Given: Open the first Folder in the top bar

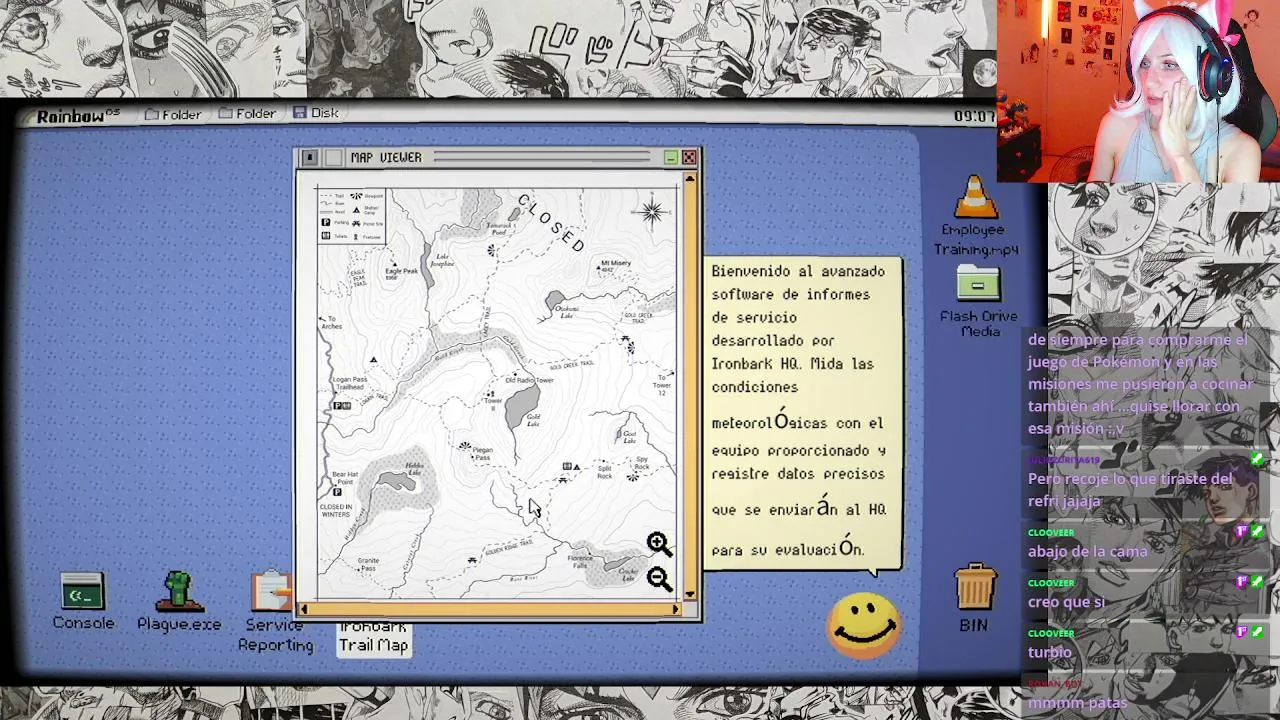Looking at the screenshot, I should (x=173, y=114).
